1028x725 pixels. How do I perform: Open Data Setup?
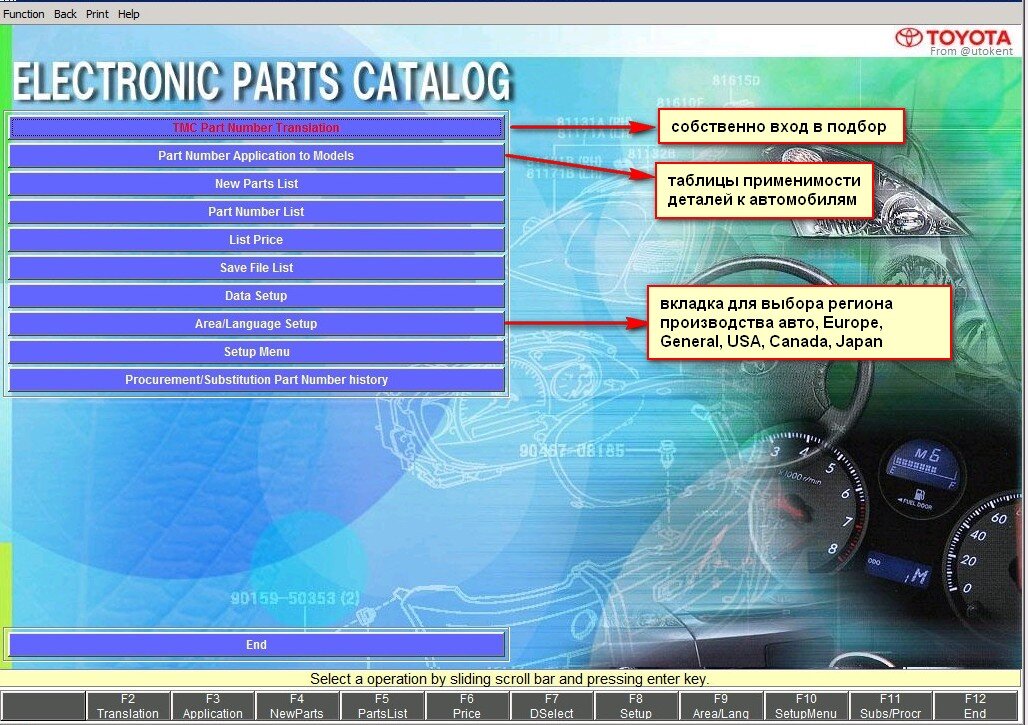[256, 296]
